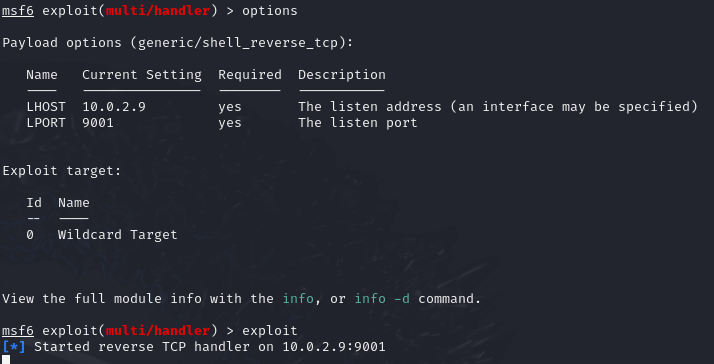Viewport: 714px width, 364px height.
Task: Click the generic/shell_reverse_tcp payload name
Action: pyautogui.click(x=238, y=43)
